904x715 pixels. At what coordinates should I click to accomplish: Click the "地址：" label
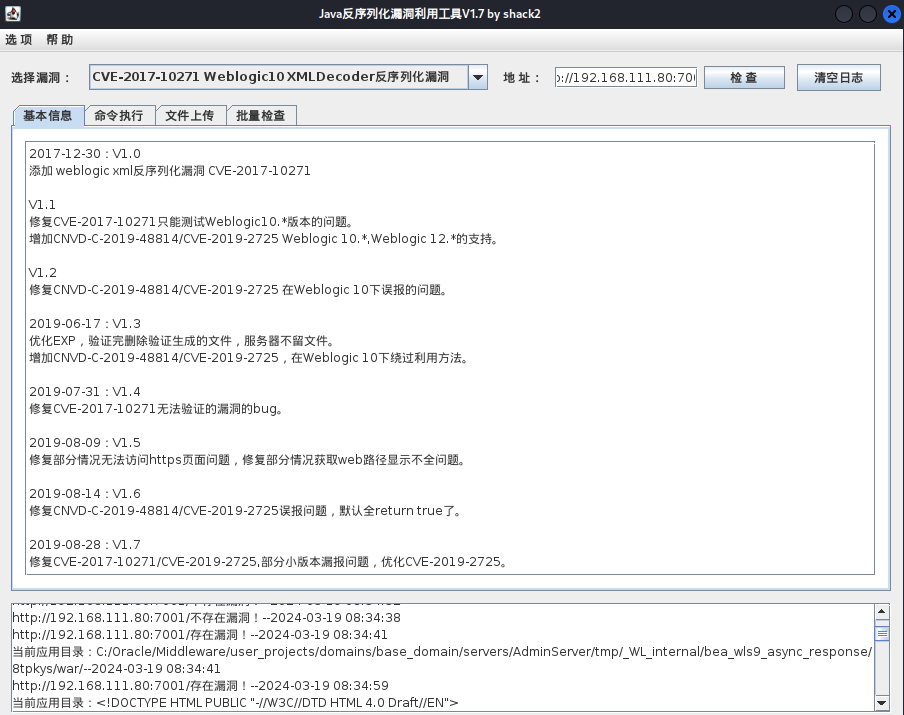point(521,78)
